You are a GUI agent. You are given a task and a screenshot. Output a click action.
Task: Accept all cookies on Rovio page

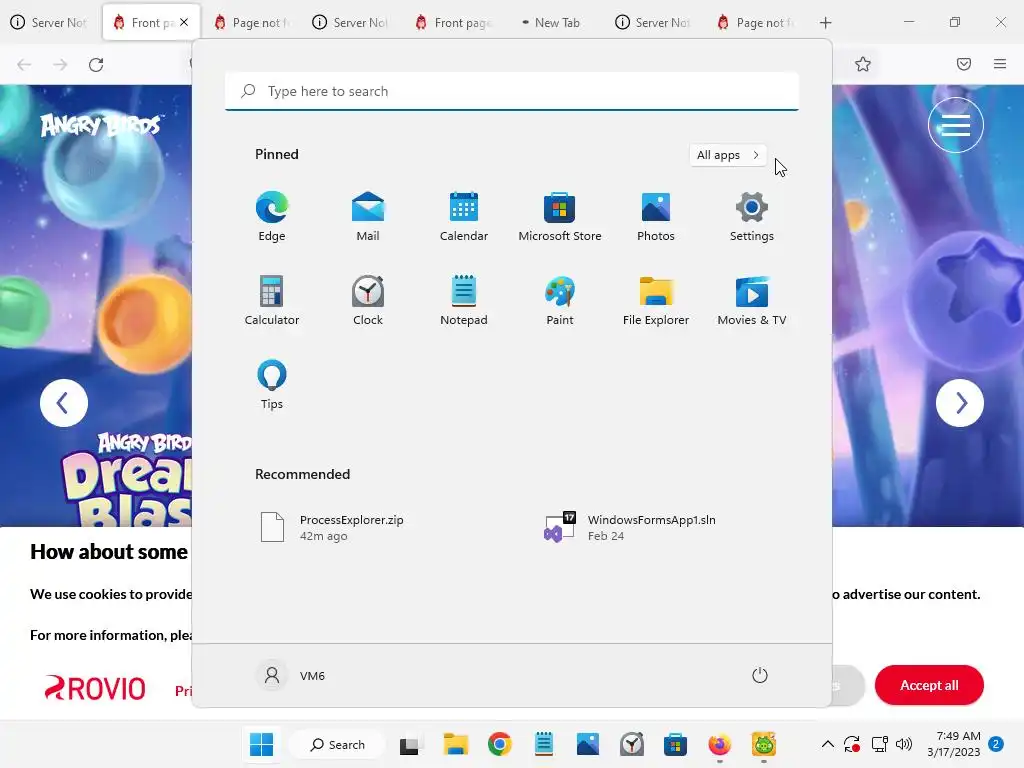[x=929, y=685]
